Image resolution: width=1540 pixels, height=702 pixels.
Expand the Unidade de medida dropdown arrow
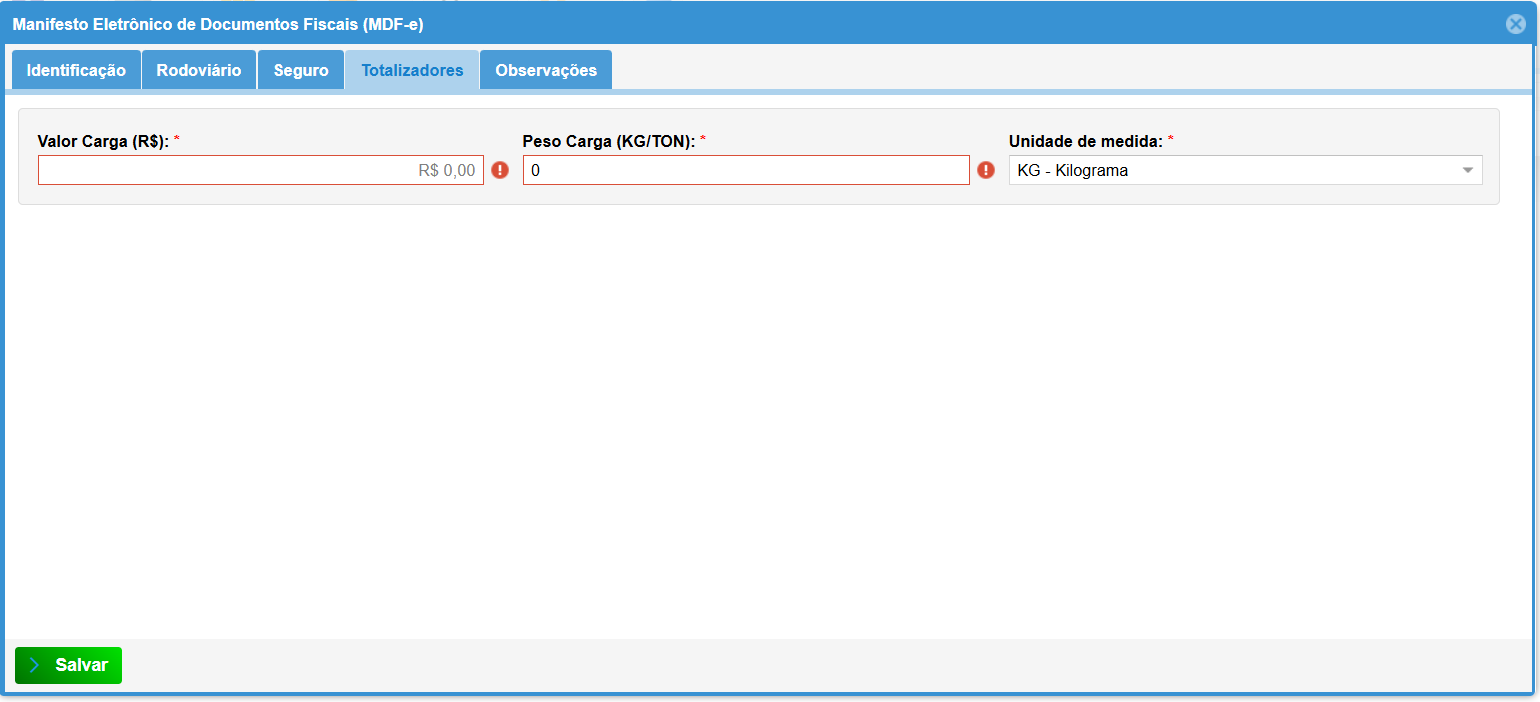point(1468,170)
